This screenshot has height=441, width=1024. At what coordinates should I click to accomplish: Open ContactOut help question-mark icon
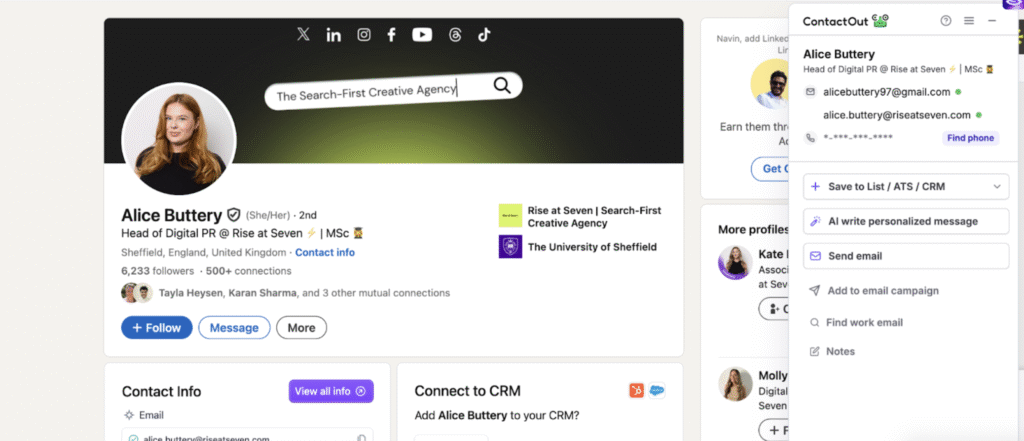coord(946,21)
